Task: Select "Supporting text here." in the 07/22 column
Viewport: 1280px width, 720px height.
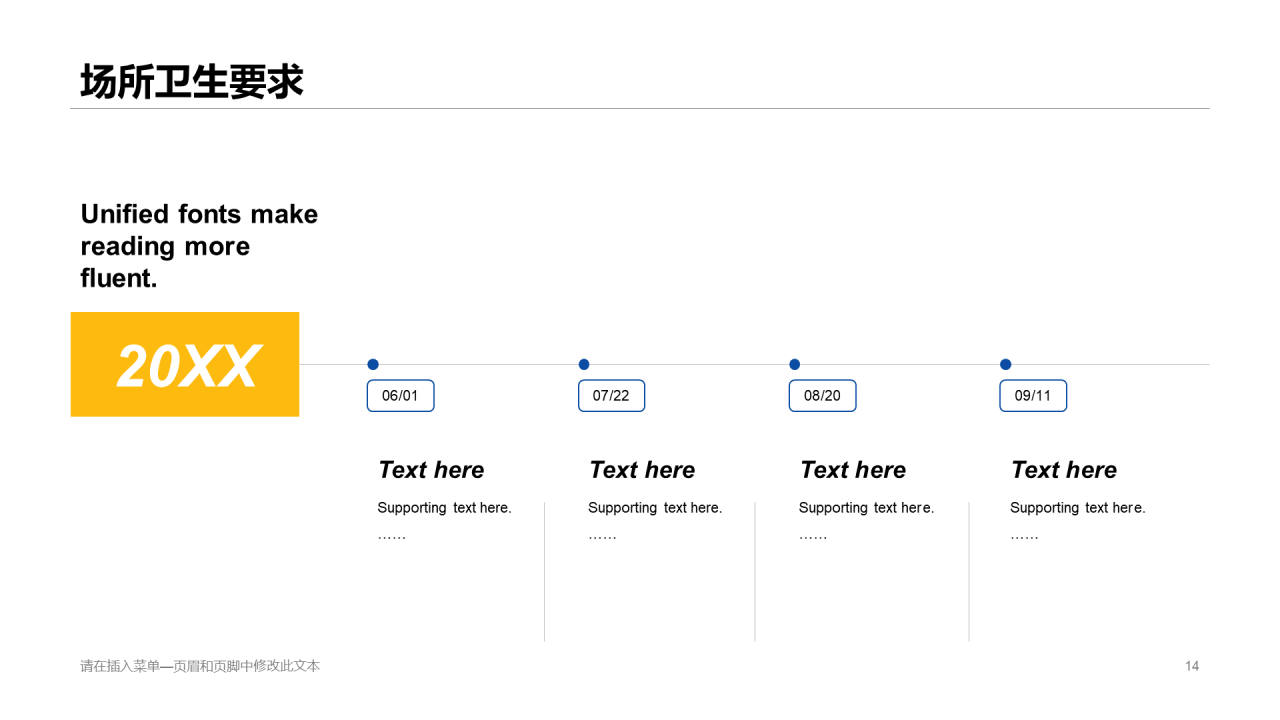Action: (x=655, y=508)
